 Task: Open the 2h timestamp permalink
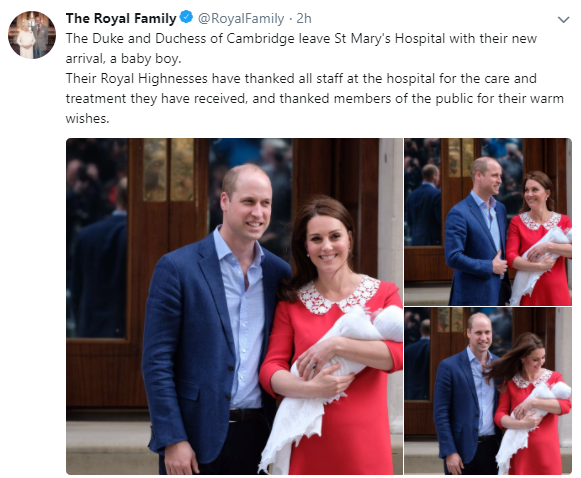coord(304,18)
